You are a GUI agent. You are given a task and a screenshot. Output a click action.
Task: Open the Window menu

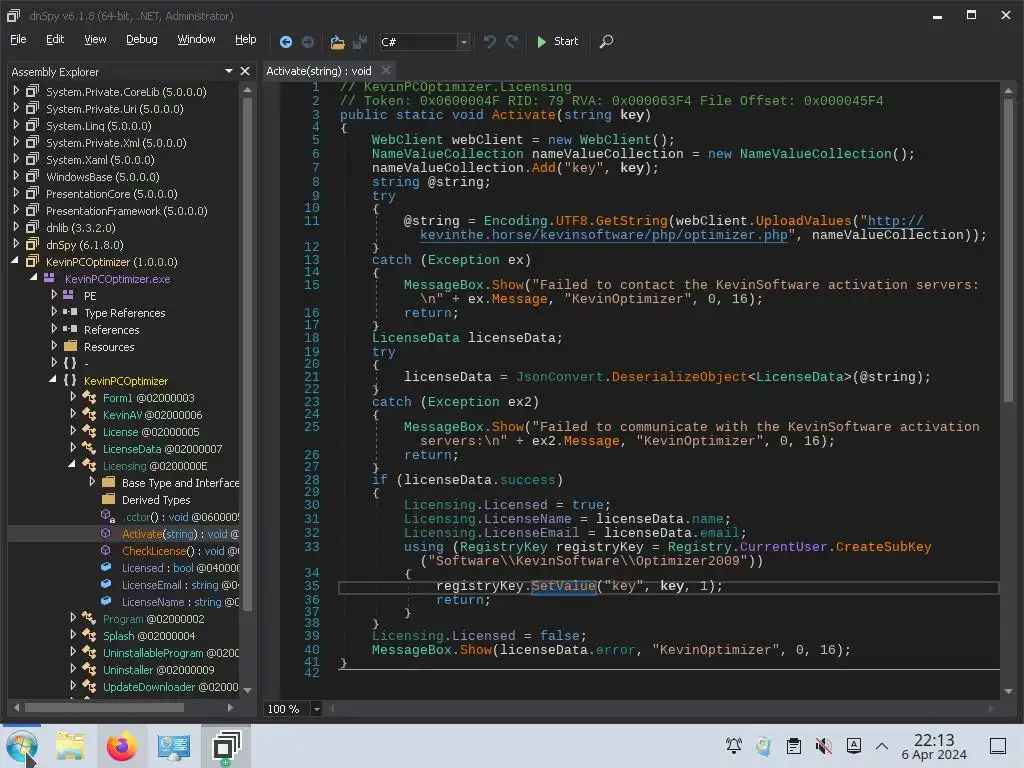point(196,39)
